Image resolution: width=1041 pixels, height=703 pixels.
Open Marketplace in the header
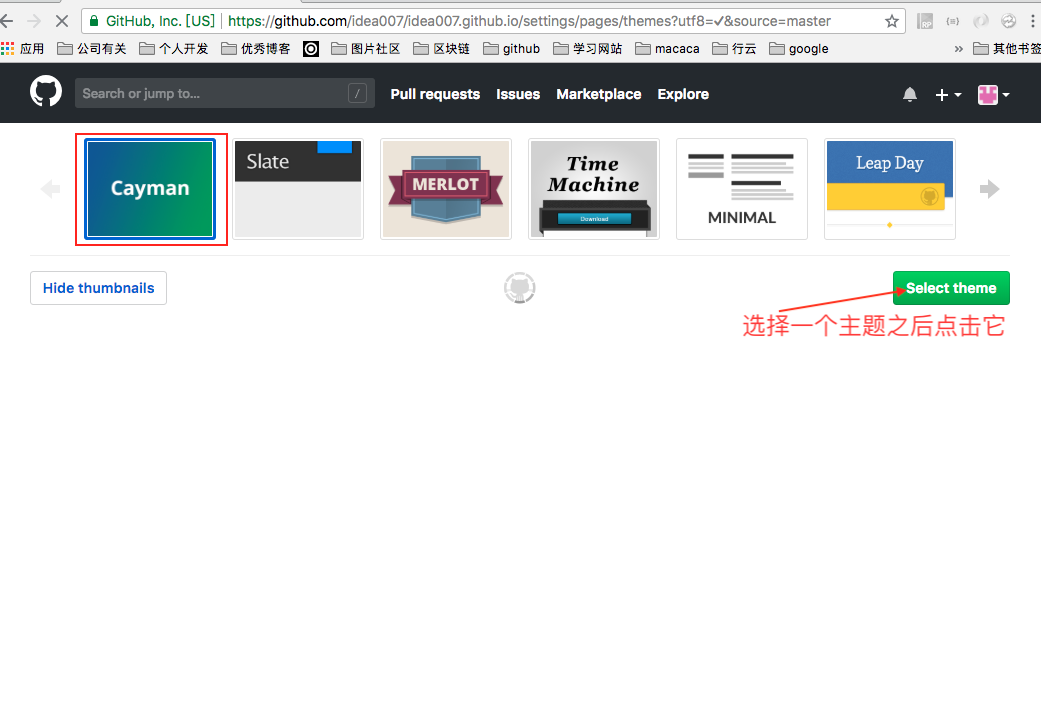(x=599, y=94)
